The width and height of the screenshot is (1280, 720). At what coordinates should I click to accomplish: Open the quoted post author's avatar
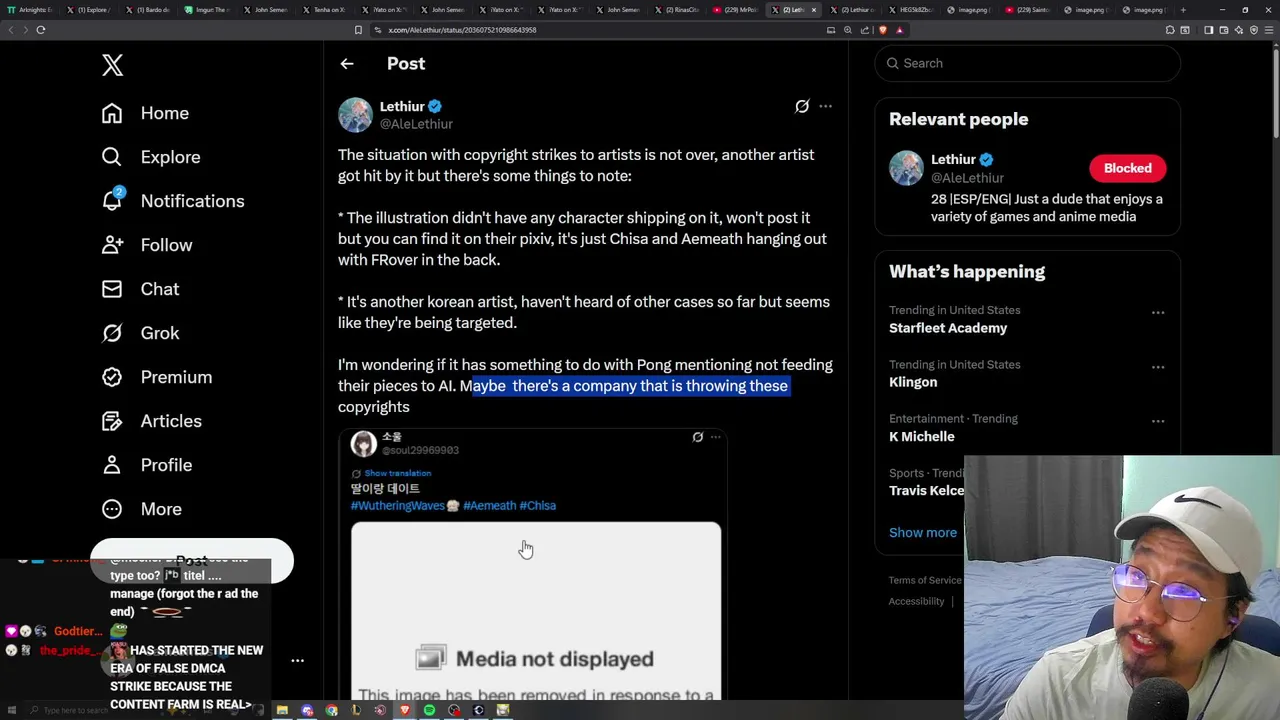[x=363, y=443]
